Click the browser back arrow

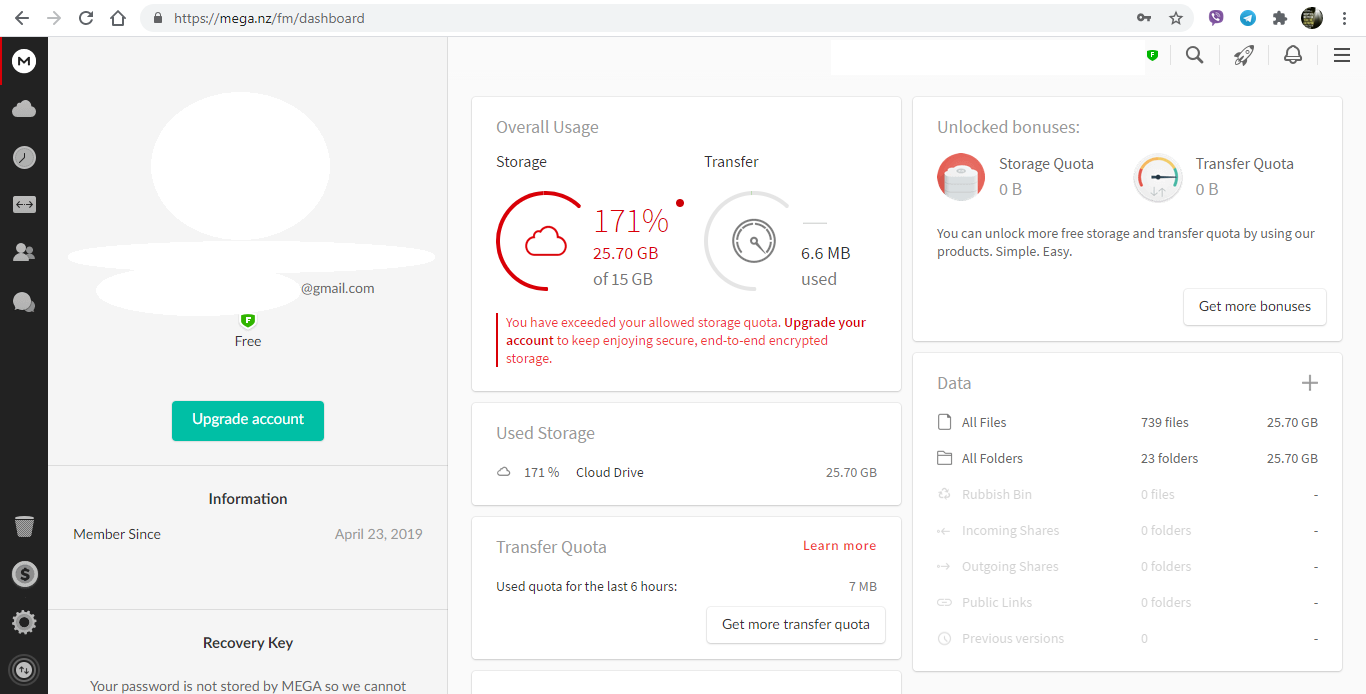click(21, 18)
